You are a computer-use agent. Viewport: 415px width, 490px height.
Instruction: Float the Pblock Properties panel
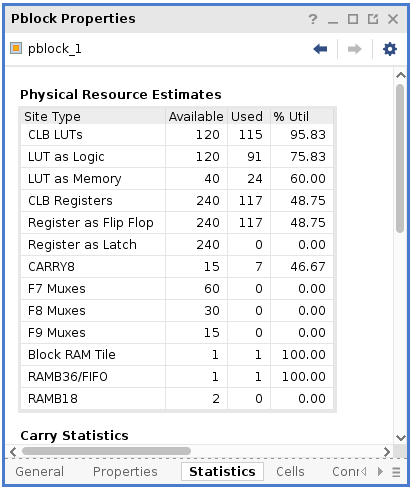coord(373,19)
